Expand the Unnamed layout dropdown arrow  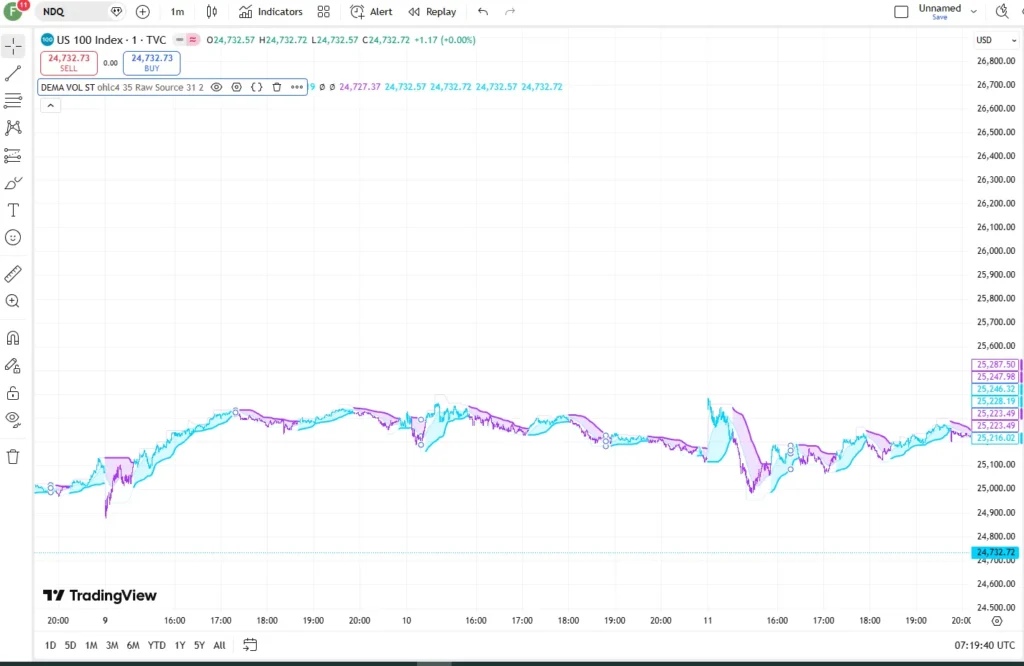click(974, 12)
